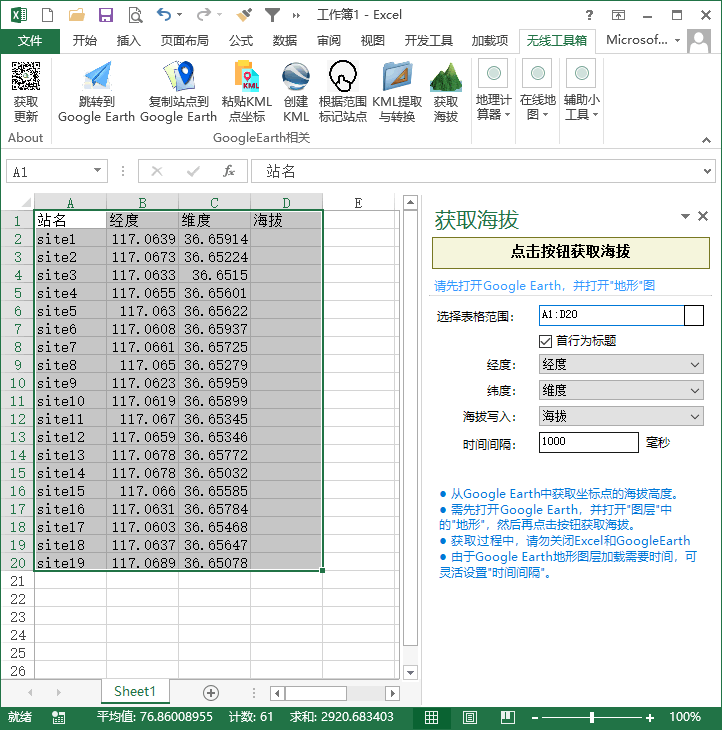Open the 公式 ribbon tab
This screenshot has height=730, width=722.
click(x=241, y=41)
